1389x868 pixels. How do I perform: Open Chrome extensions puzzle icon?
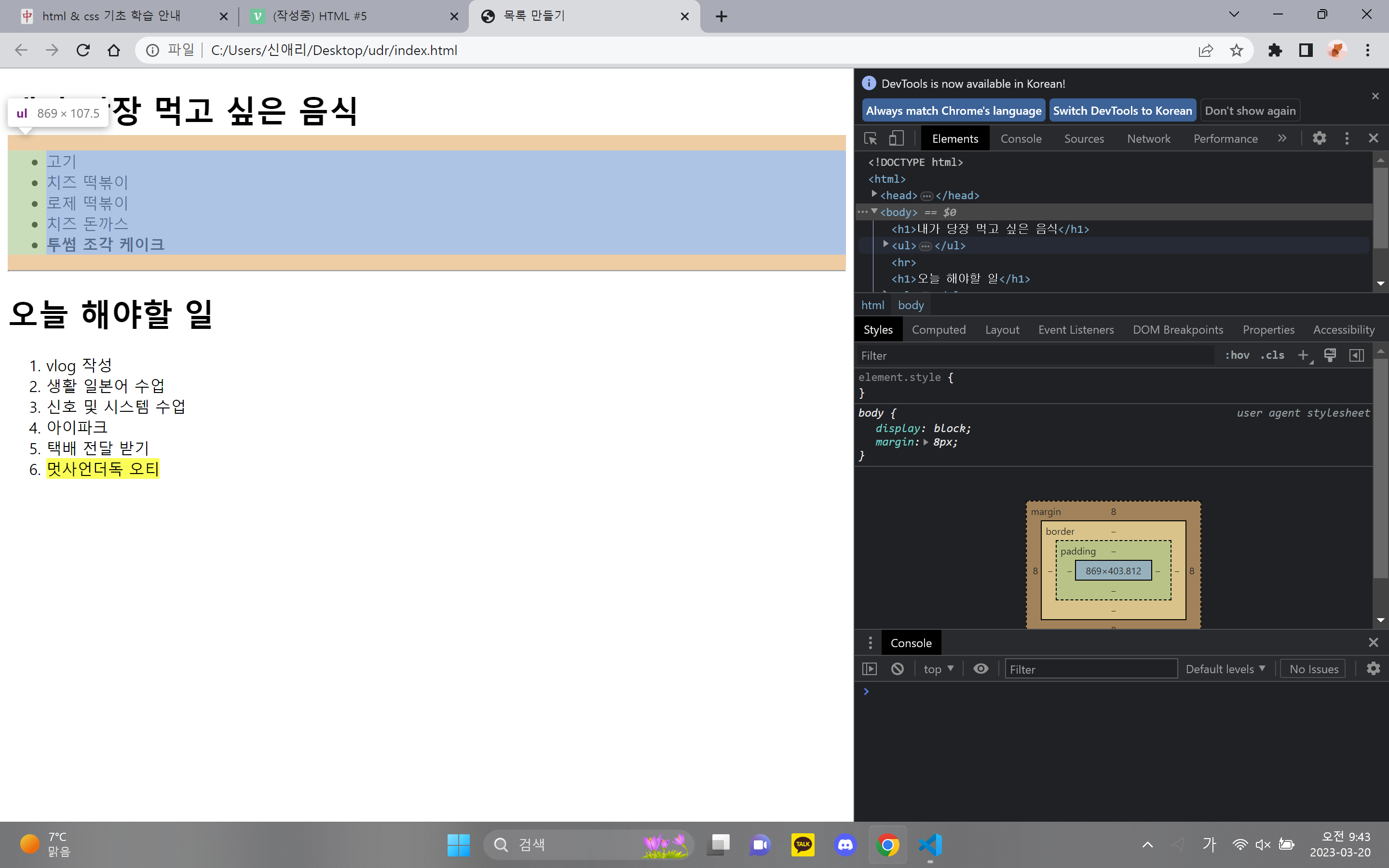[x=1275, y=51]
